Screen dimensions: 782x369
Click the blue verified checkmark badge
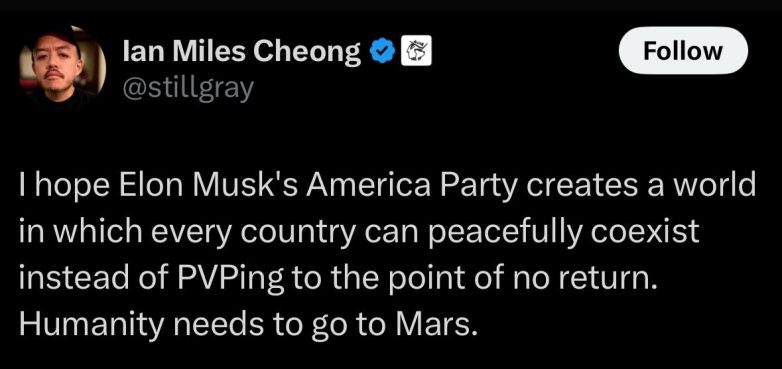383,52
